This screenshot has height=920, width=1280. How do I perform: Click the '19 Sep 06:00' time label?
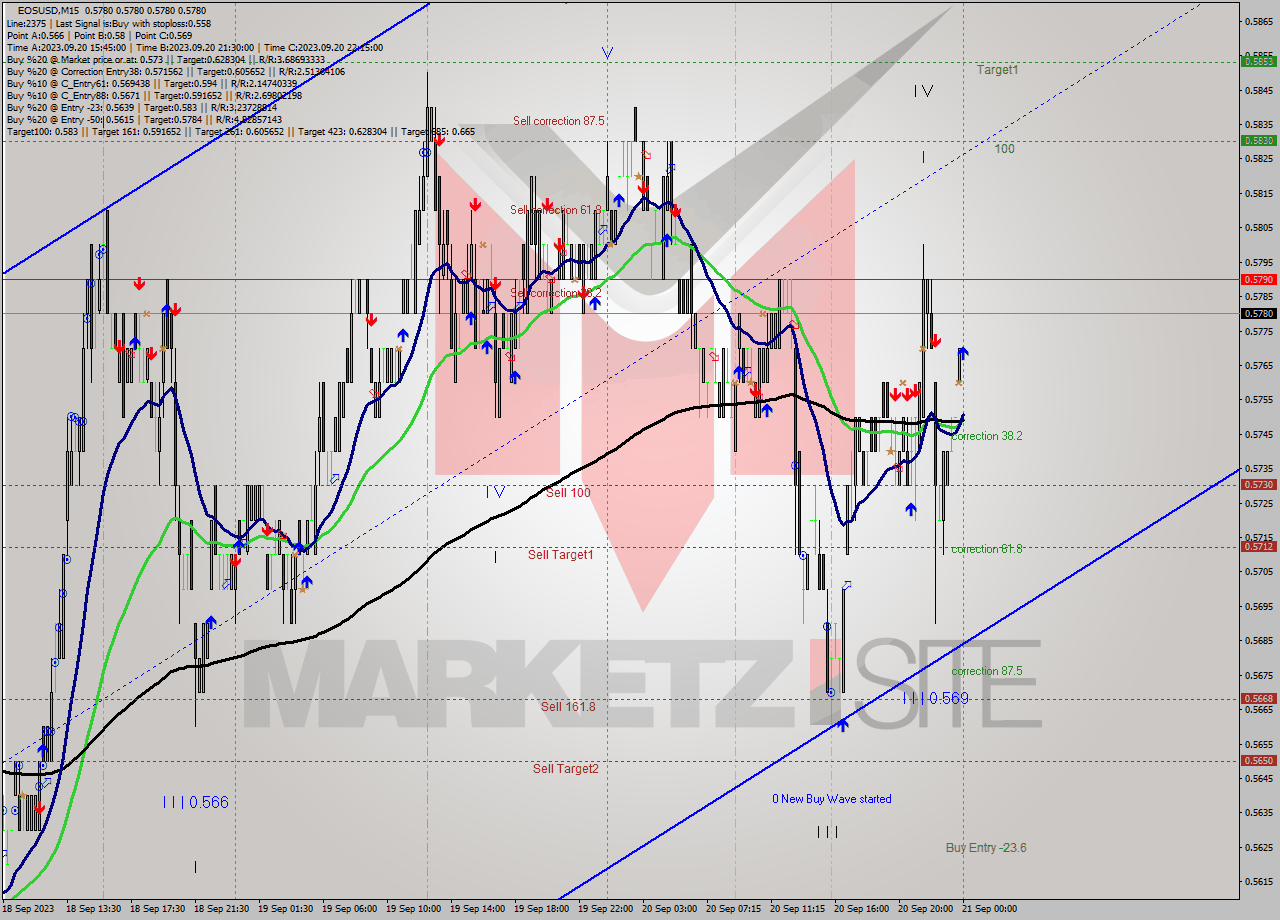(350, 909)
